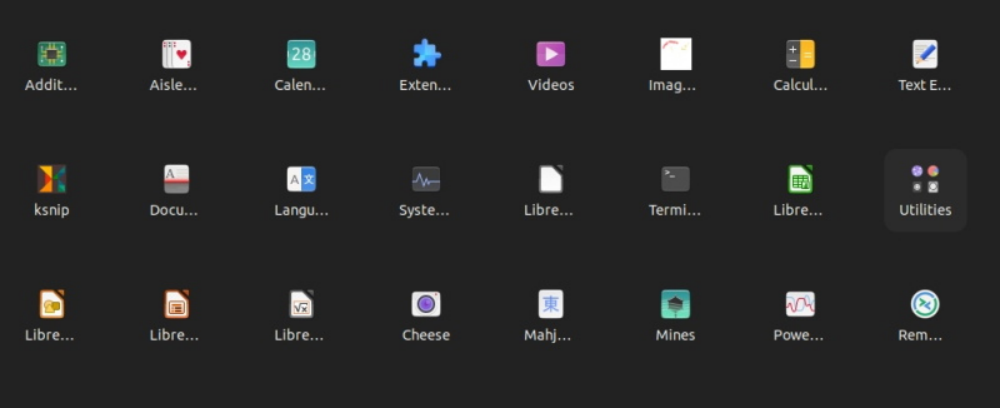The image size is (1000, 408).
Task: Open Language Support settings
Action: click(x=301, y=179)
